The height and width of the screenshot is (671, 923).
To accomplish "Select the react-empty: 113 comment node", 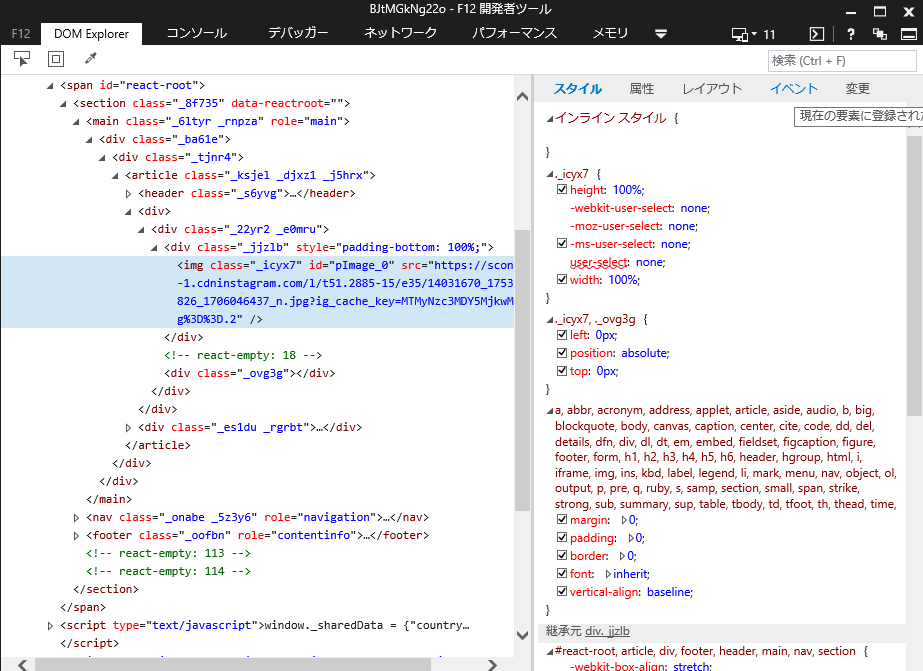I will [x=168, y=553].
